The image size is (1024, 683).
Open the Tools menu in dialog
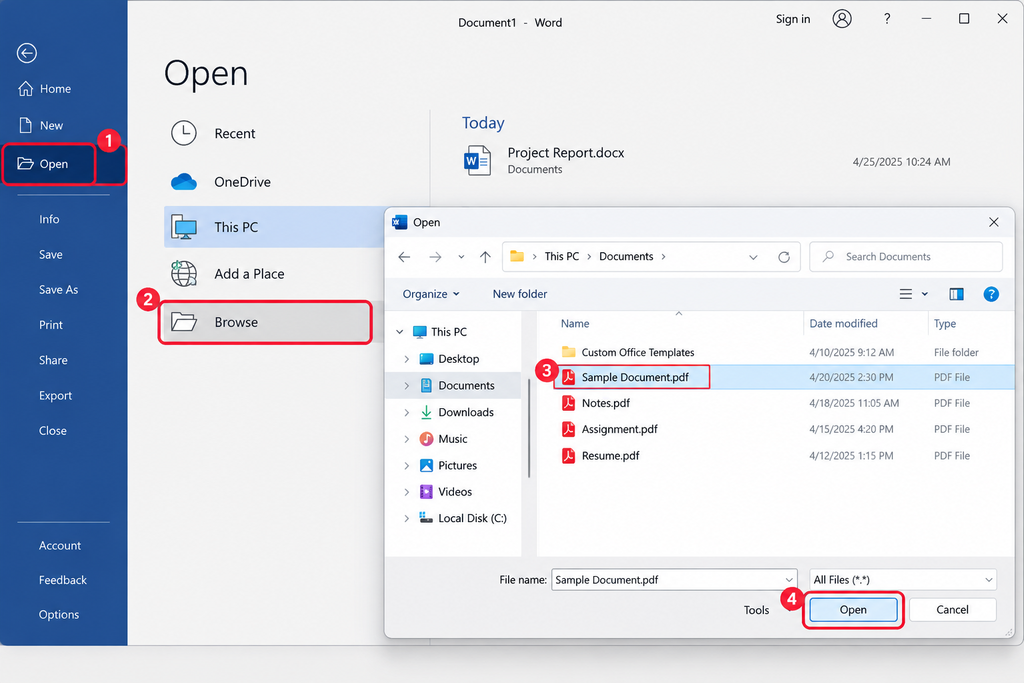click(756, 611)
